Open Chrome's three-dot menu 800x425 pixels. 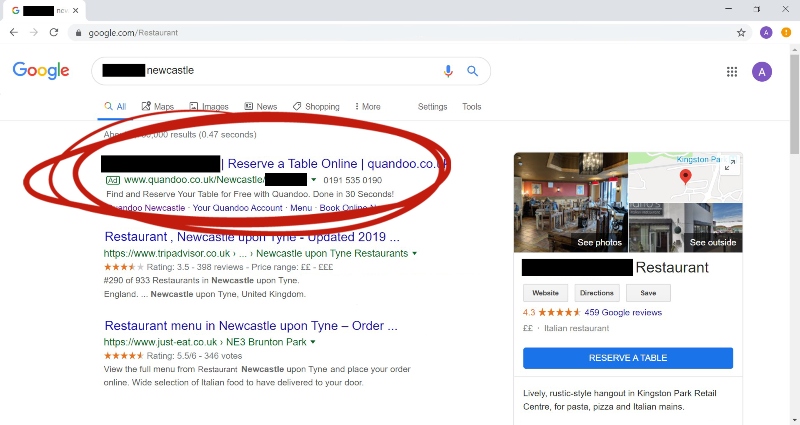click(x=786, y=32)
